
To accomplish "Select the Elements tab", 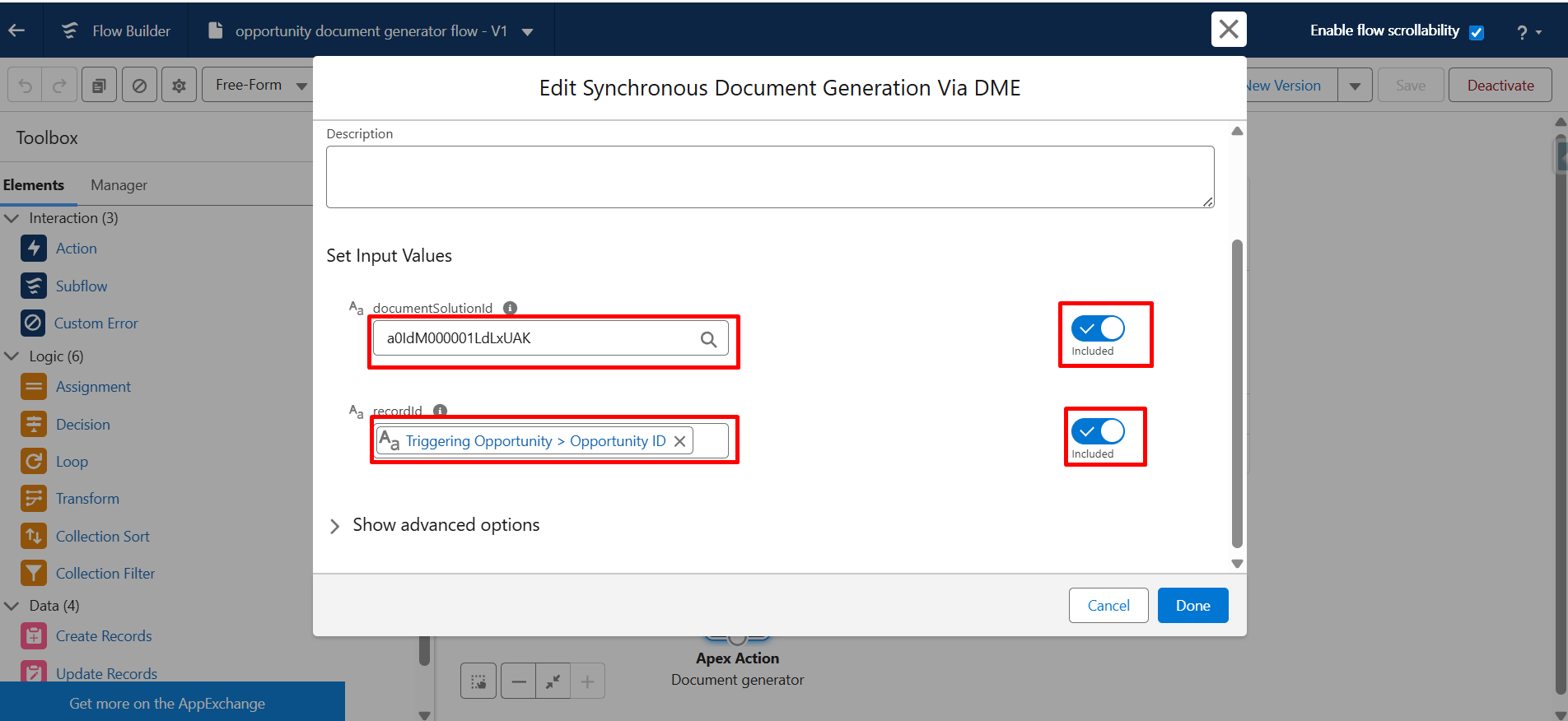I will [34, 185].
